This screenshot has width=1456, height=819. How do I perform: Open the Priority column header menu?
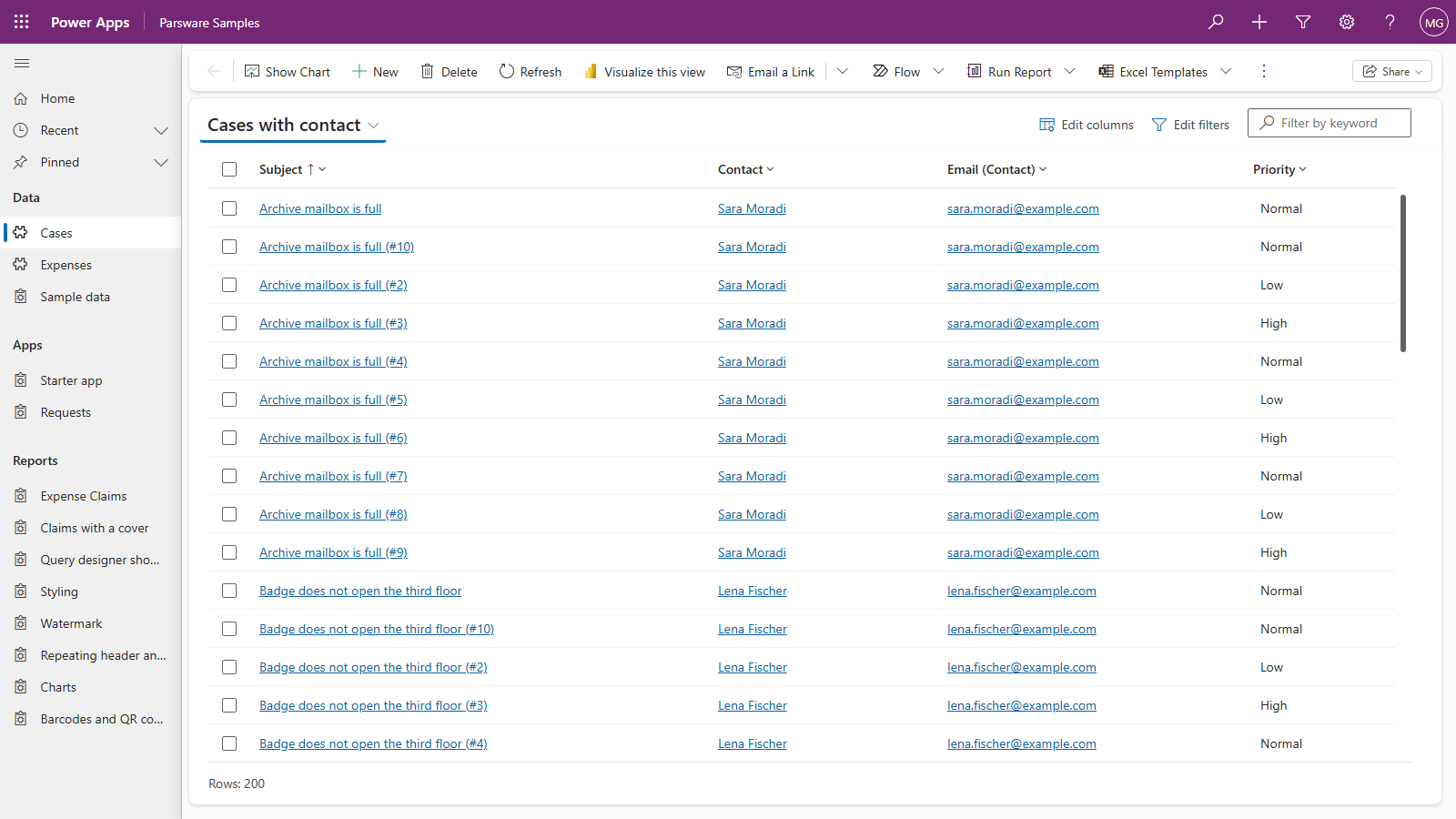coord(1279,169)
